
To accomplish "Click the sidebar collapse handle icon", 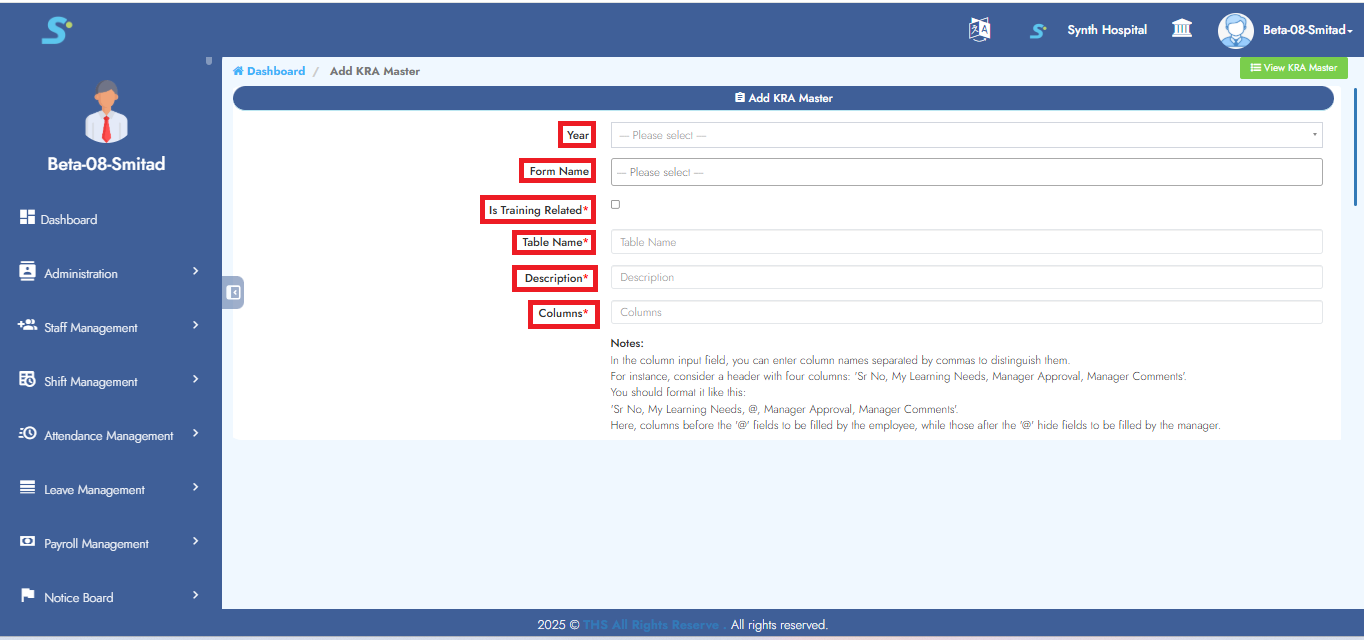I will [233, 293].
